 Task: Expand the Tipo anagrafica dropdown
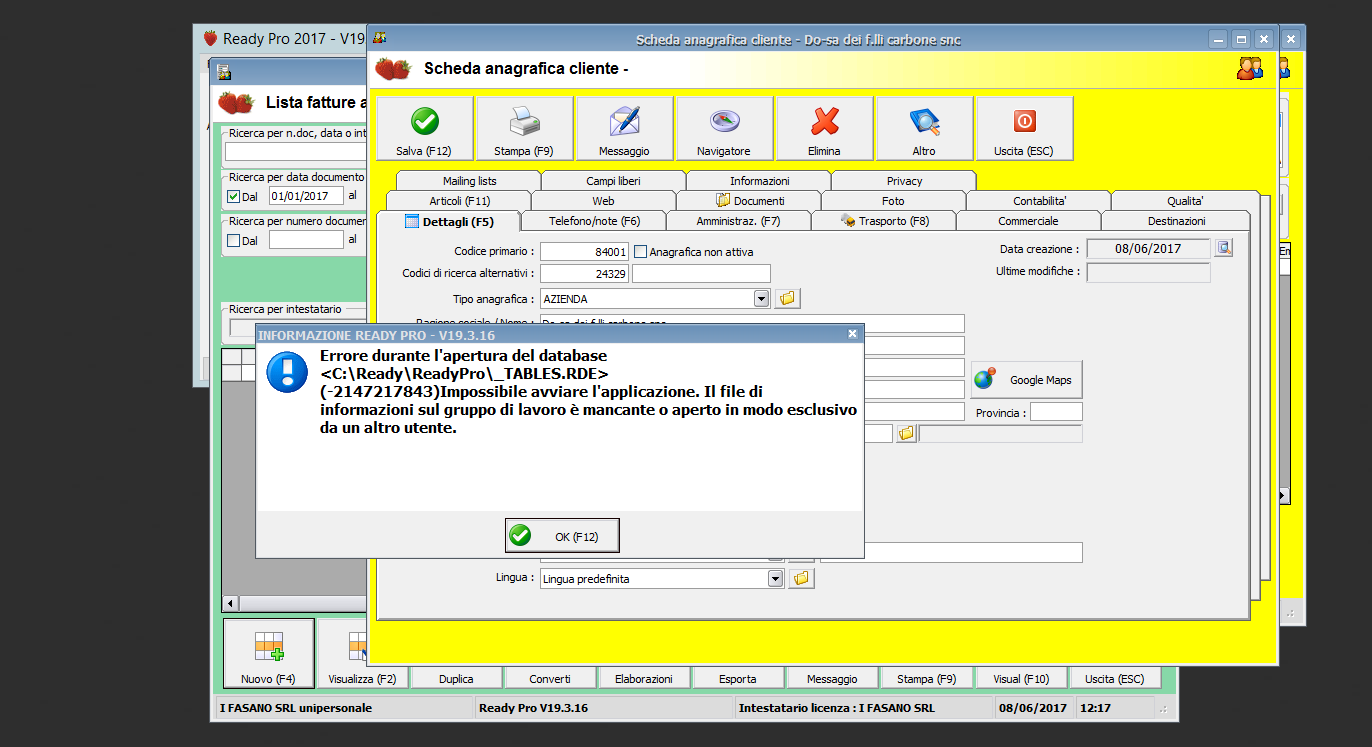coord(761,298)
